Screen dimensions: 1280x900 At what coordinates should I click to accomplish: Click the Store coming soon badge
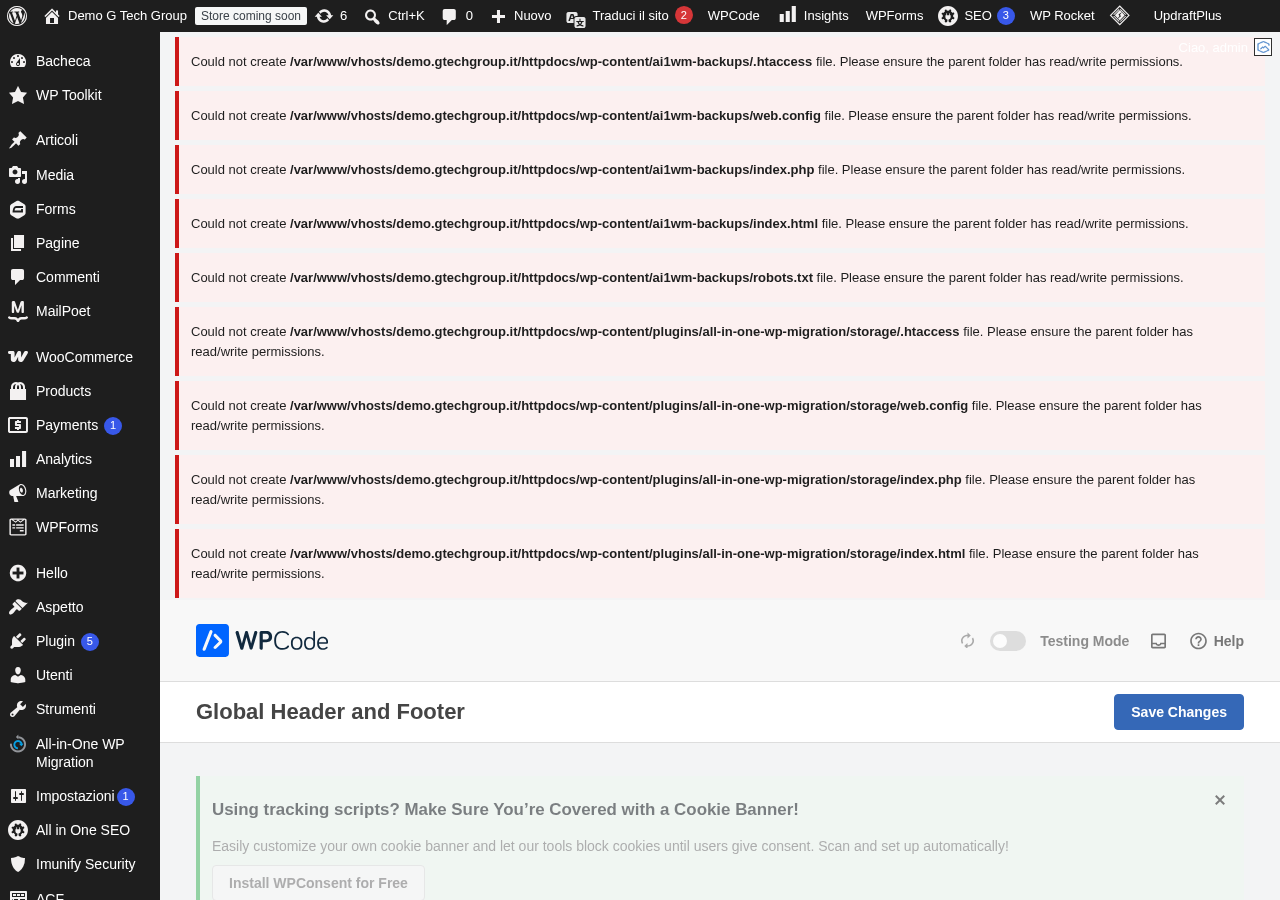coord(251,16)
